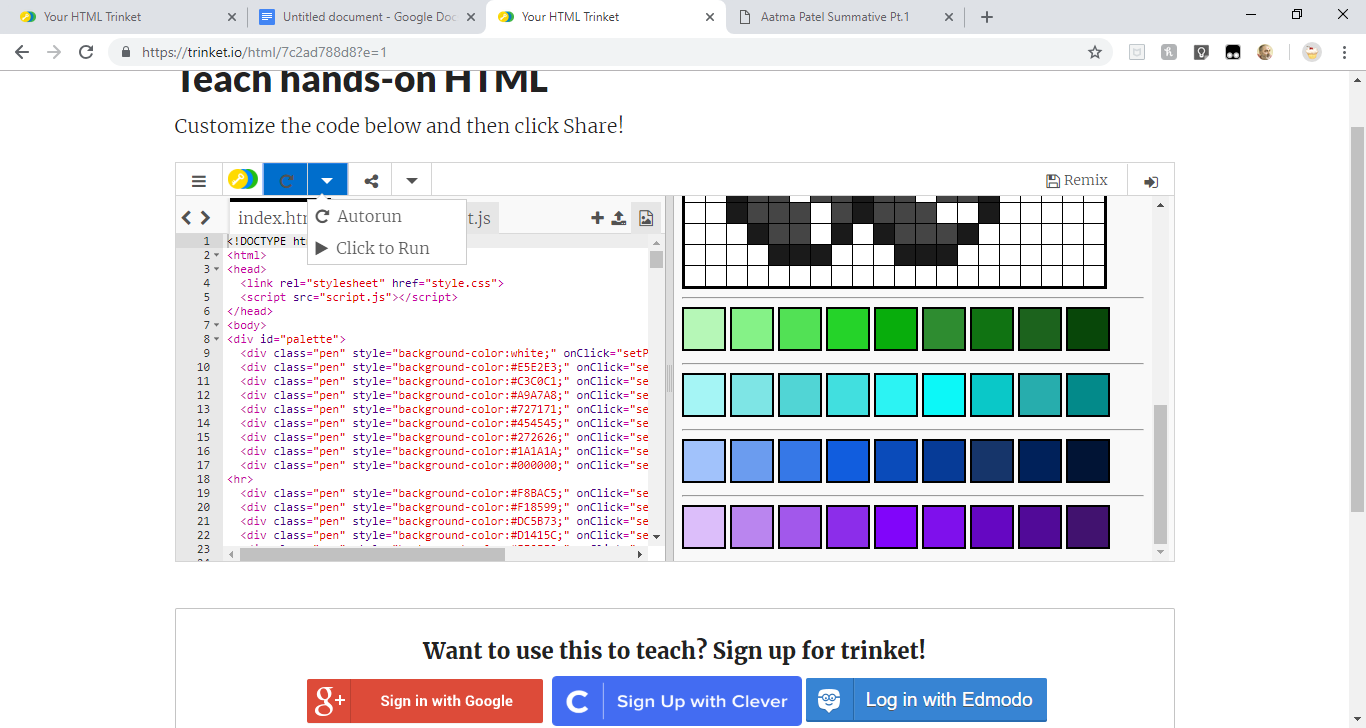The width and height of the screenshot is (1366, 728).
Task: Choose the darkest purple swatch
Action: pyautogui.click(x=1088, y=527)
